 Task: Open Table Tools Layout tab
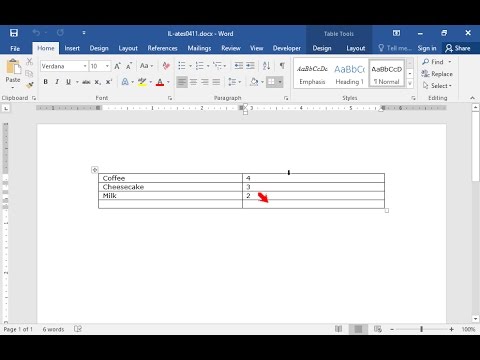[x=356, y=48]
